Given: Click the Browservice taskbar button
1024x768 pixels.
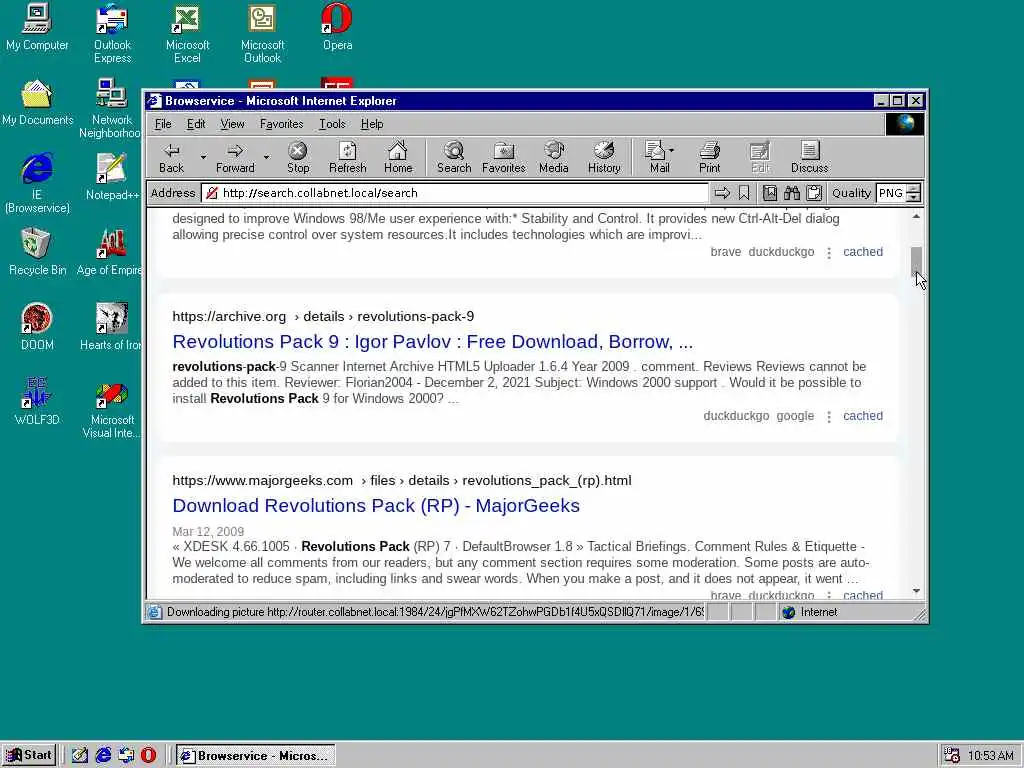Looking at the screenshot, I should point(255,755).
